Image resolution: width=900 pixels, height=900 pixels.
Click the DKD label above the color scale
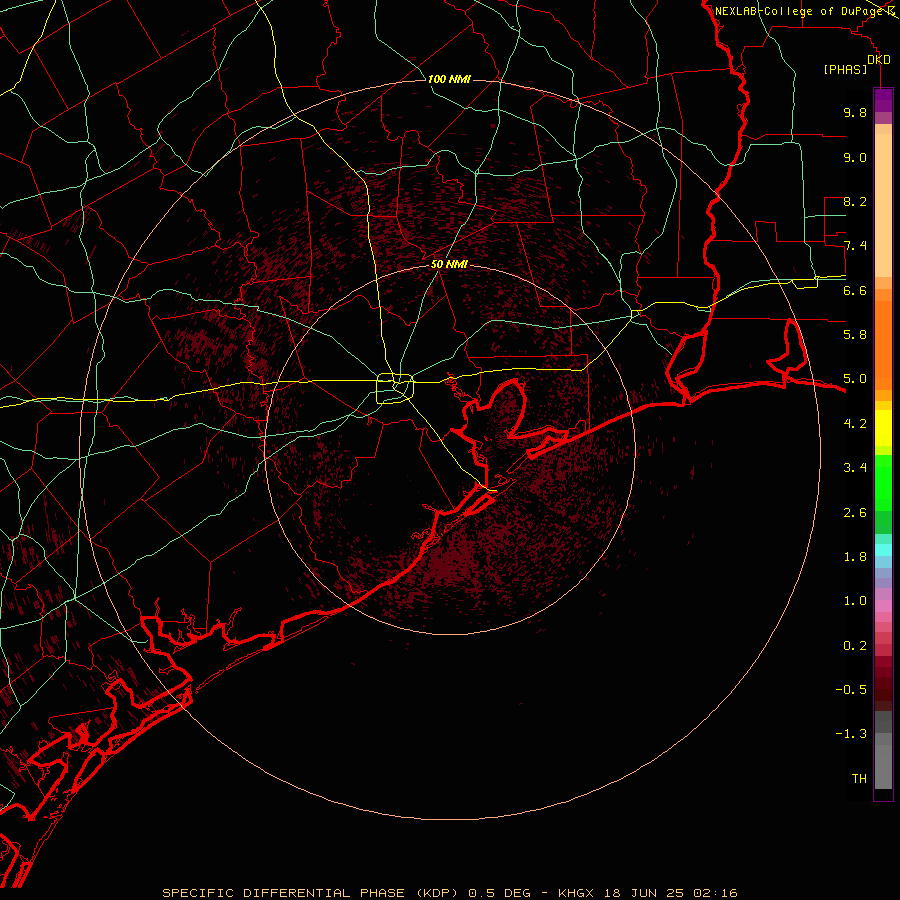(878, 60)
